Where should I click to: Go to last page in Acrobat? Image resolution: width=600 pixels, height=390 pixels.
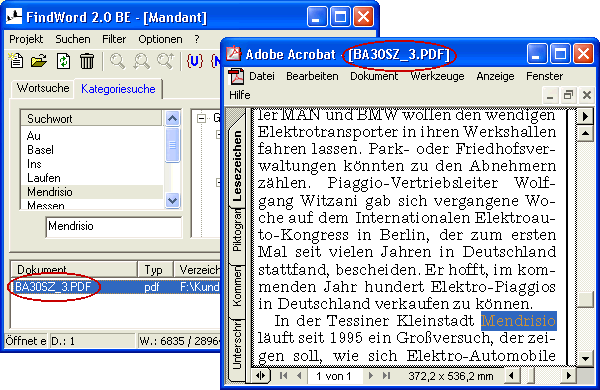click(386, 376)
